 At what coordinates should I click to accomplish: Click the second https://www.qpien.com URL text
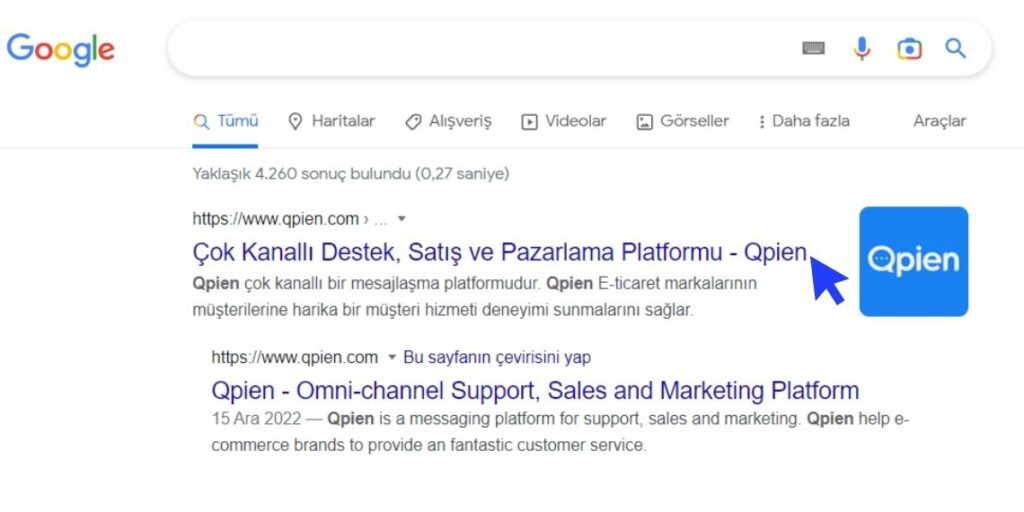(x=295, y=357)
